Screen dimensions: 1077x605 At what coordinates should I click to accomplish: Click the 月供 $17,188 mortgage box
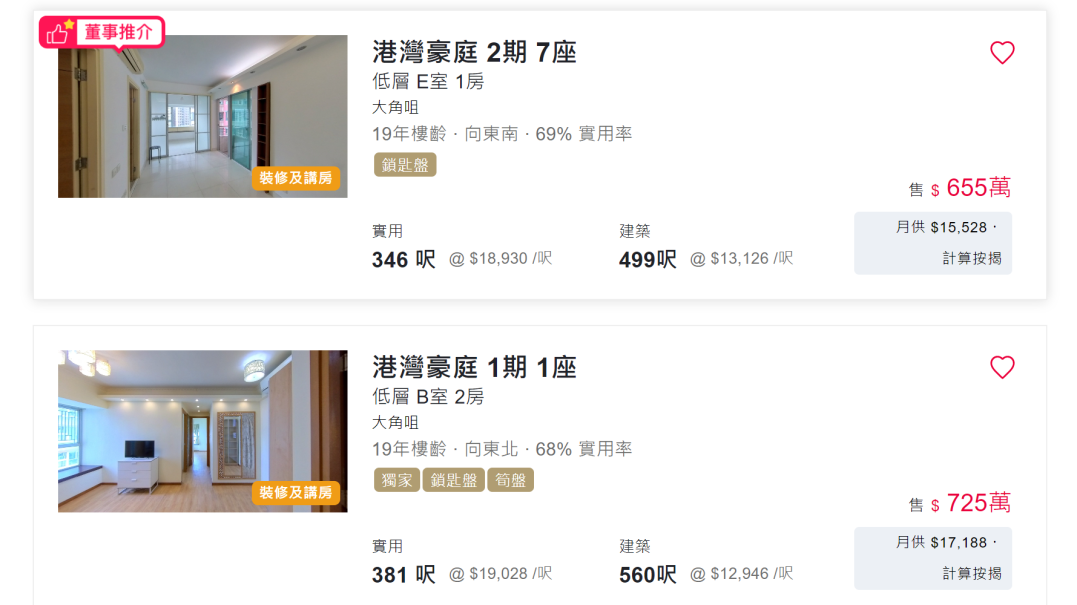(x=933, y=558)
